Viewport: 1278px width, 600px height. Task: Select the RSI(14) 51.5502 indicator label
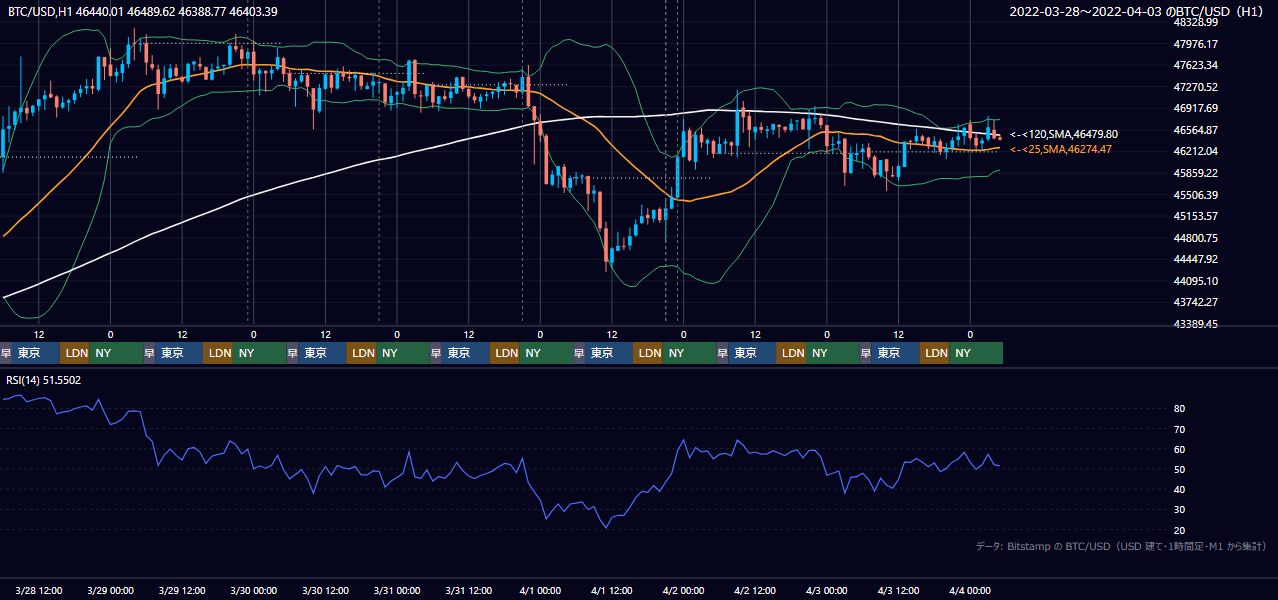click(x=44, y=380)
